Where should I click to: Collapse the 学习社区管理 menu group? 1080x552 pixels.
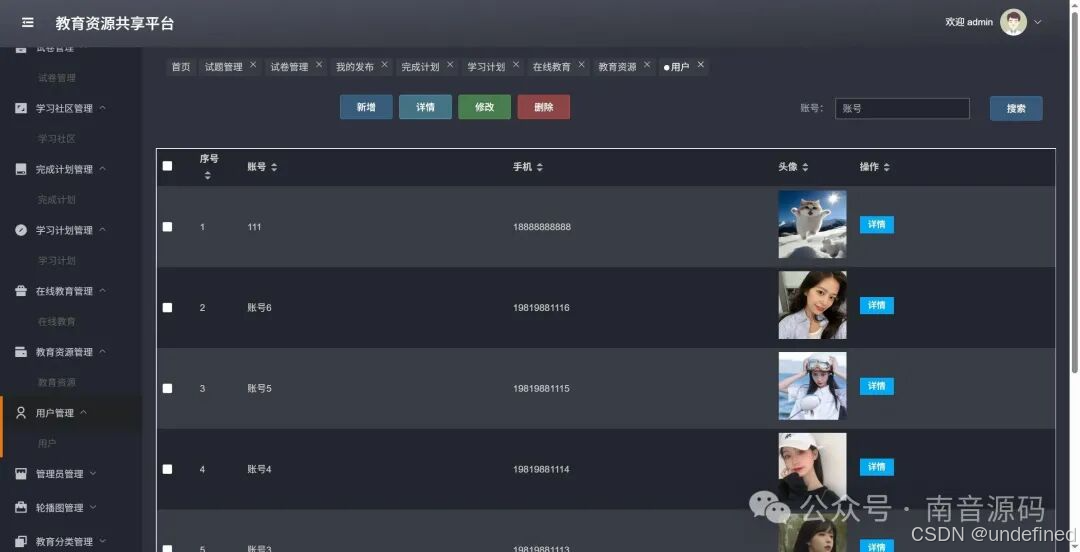point(103,108)
